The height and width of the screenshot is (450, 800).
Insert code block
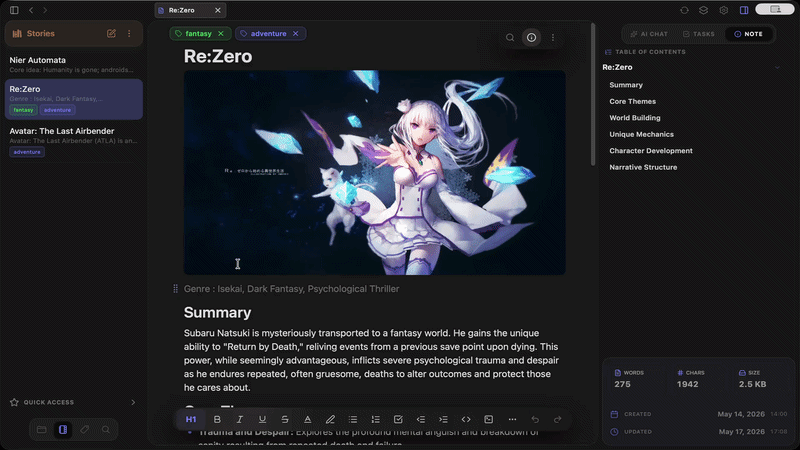489,419
